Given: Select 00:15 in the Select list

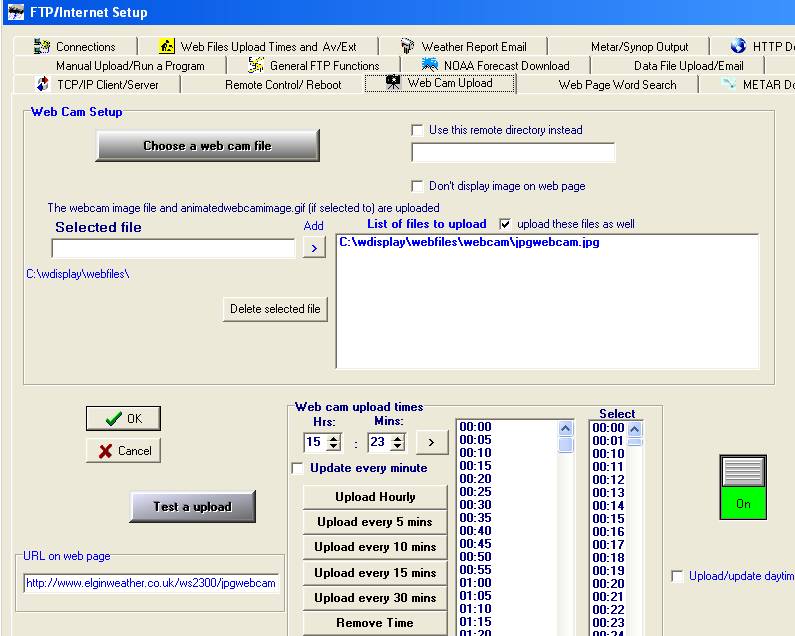Looking at the screenshot, I should click(x=608, y=519).
